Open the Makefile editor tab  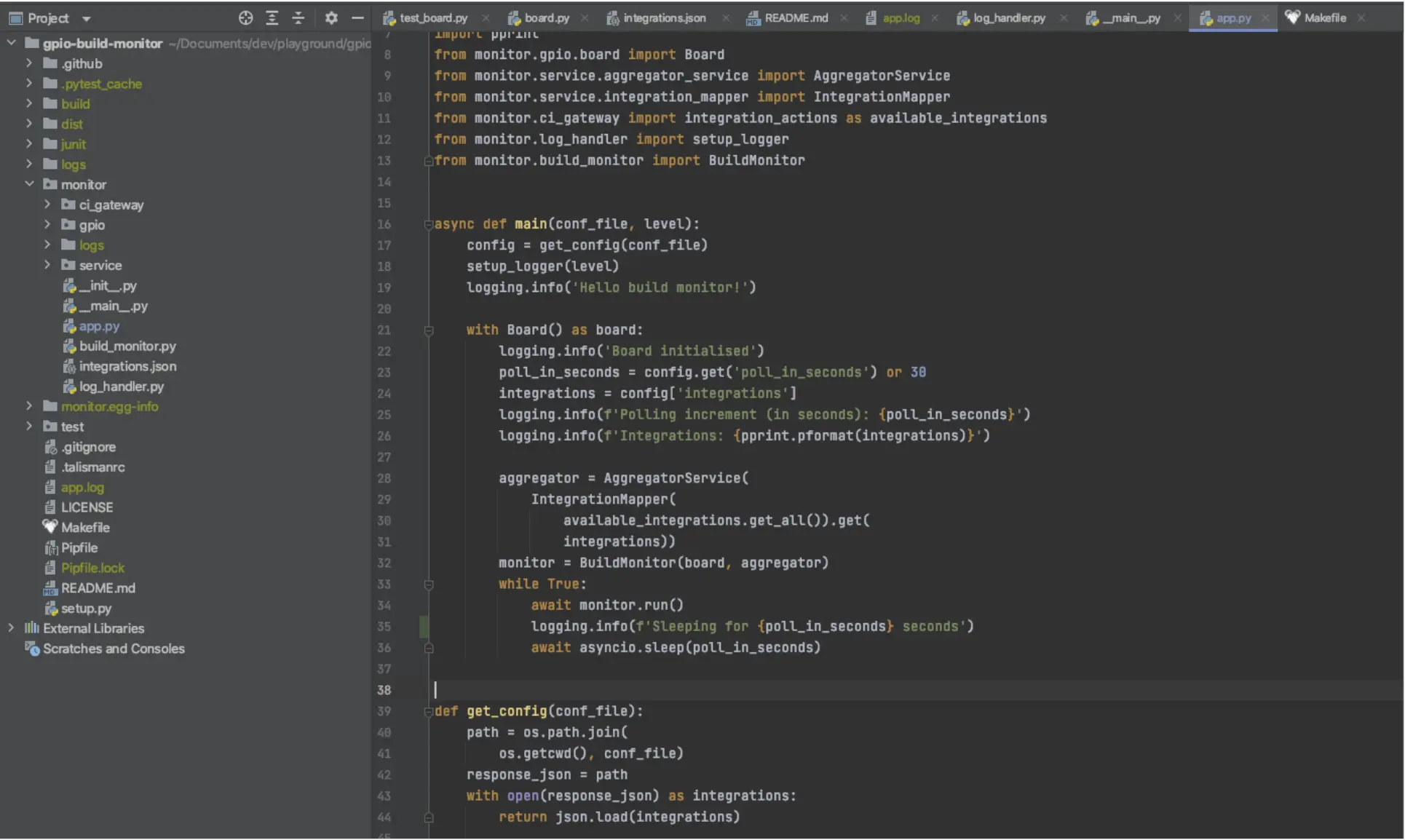pos(1324,18)
